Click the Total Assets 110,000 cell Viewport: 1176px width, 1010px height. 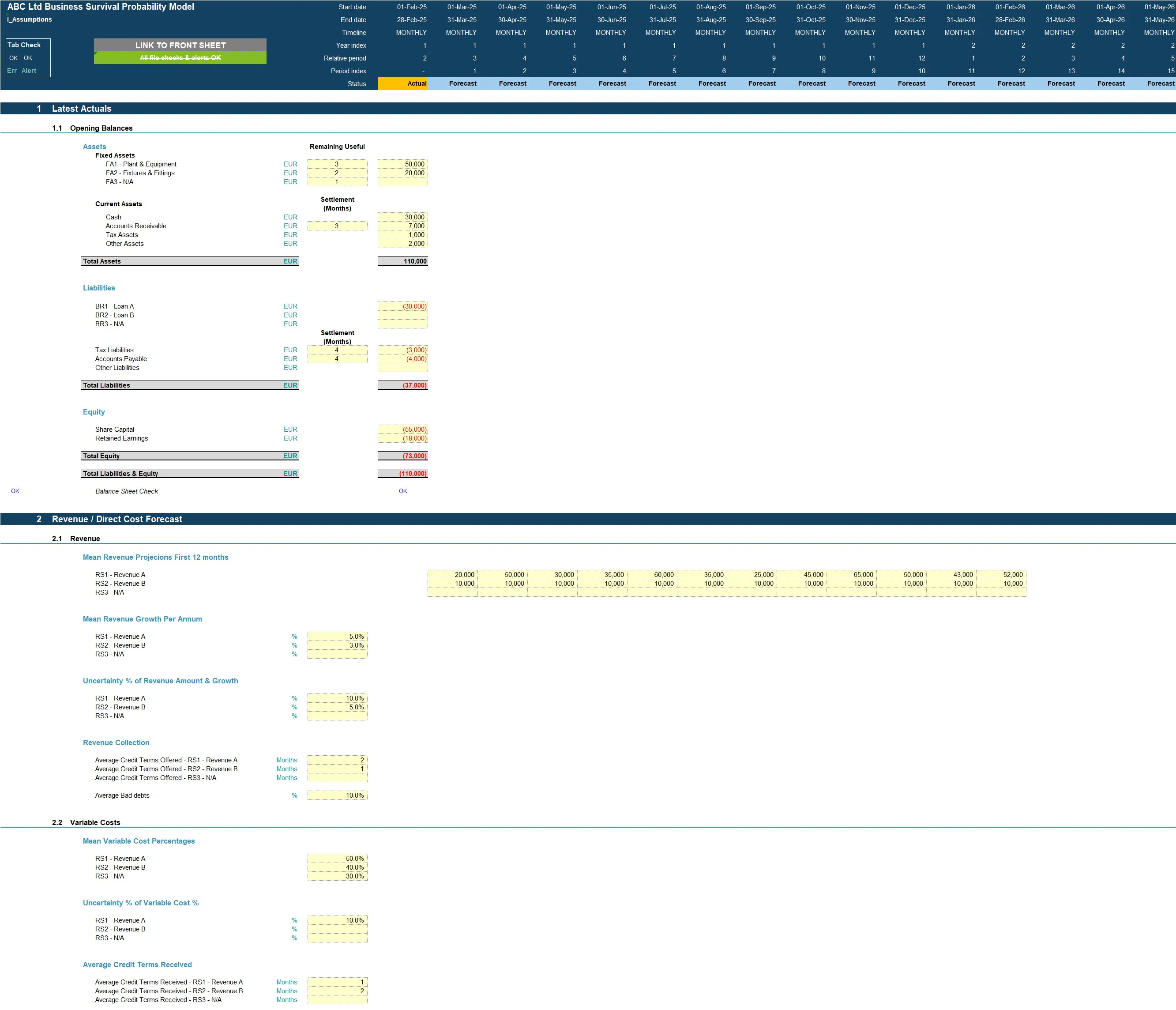402,261
